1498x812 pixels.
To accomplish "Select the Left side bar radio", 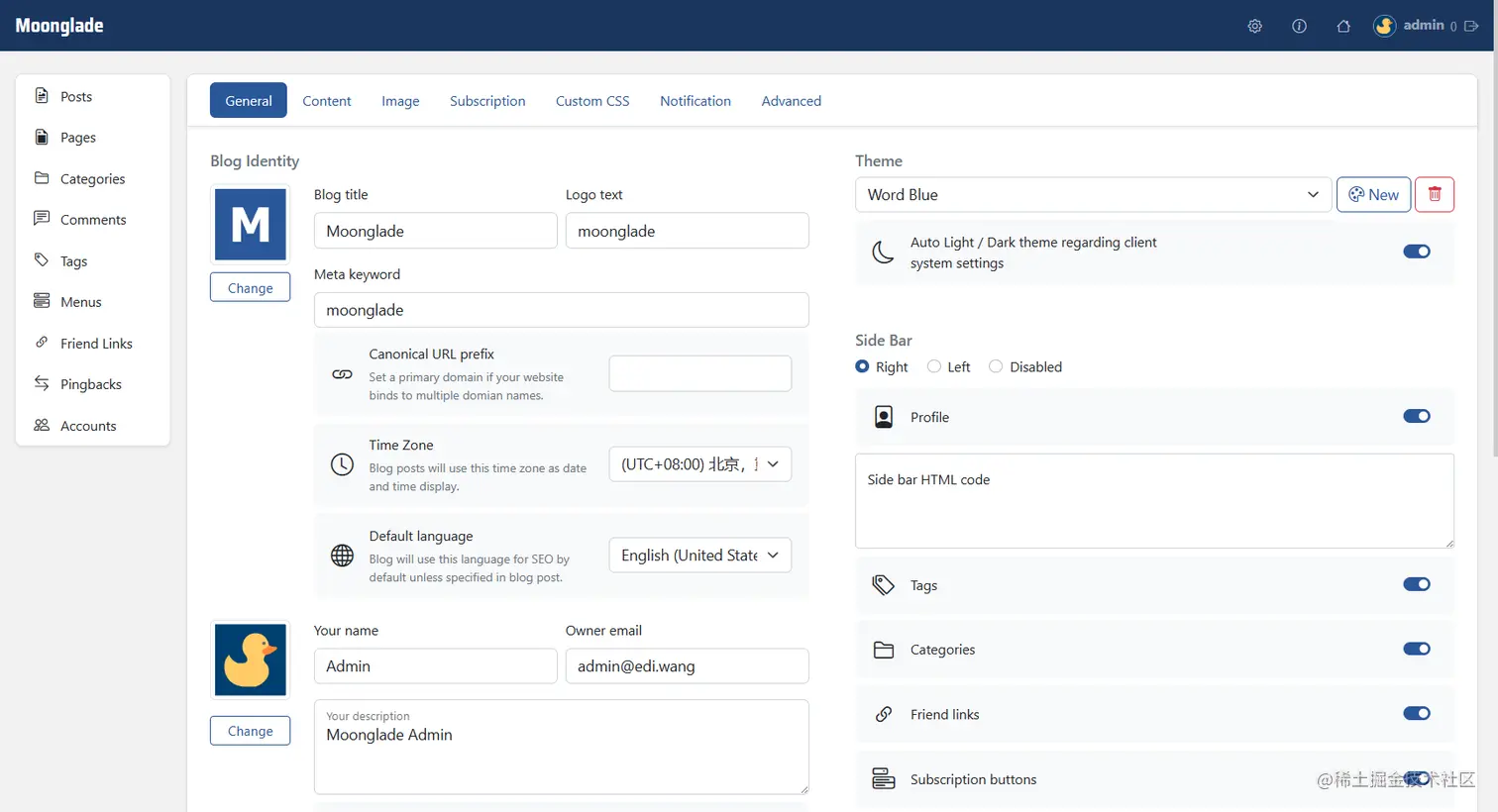I will tap(934, 366).
